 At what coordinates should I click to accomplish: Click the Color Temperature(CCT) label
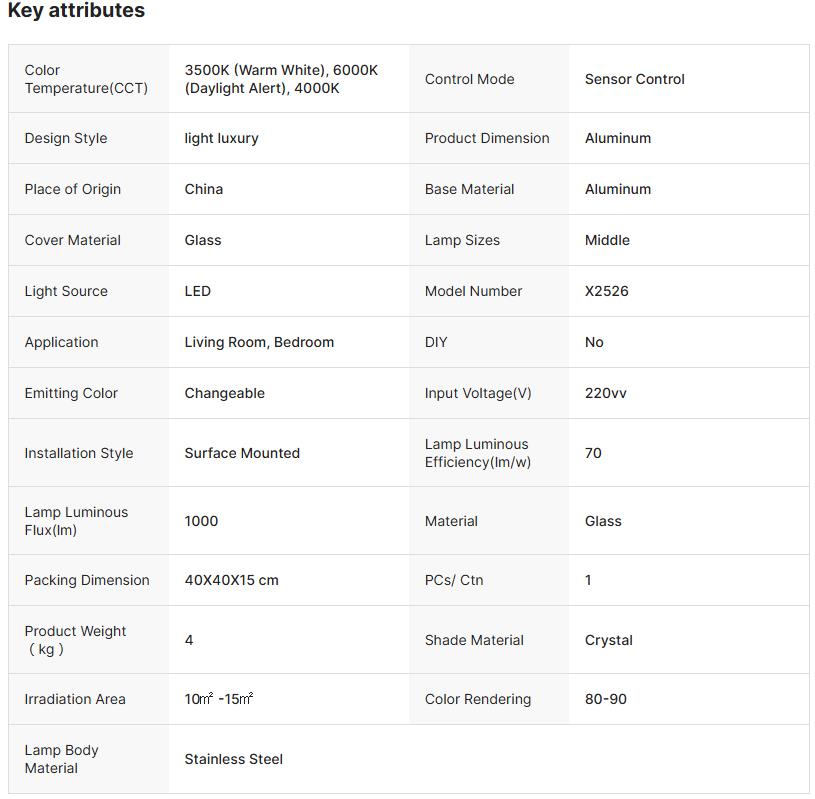86,79
